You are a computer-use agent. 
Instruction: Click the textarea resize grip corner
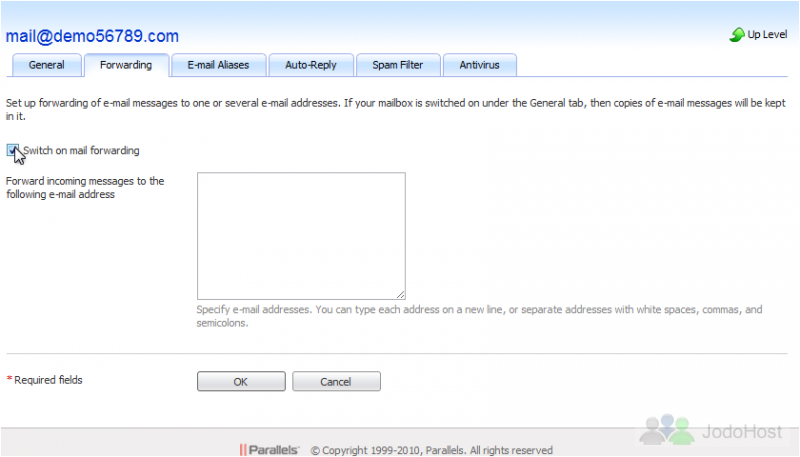point(401,294)
